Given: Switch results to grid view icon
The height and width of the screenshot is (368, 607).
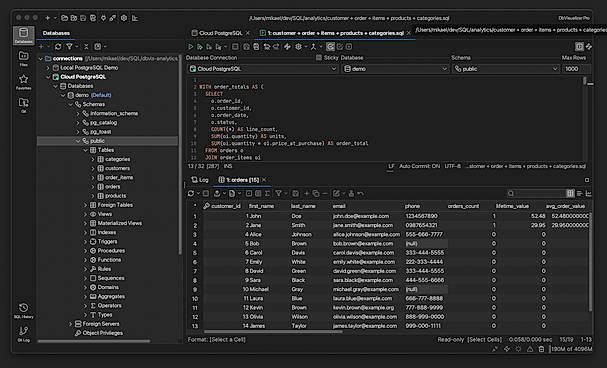Looking at the screenshot, I should pyautogui.click(x=570, y=193).
